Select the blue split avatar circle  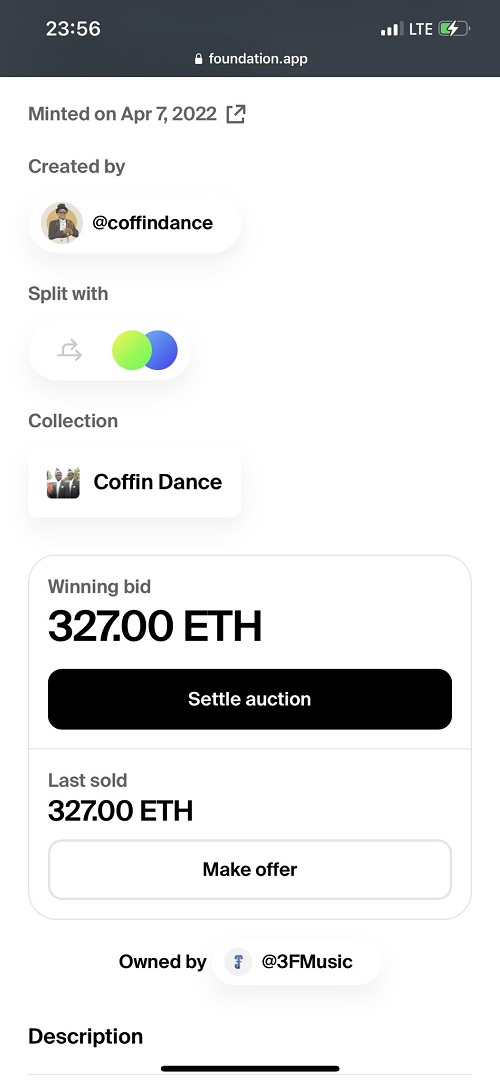[x=163, y=350]
